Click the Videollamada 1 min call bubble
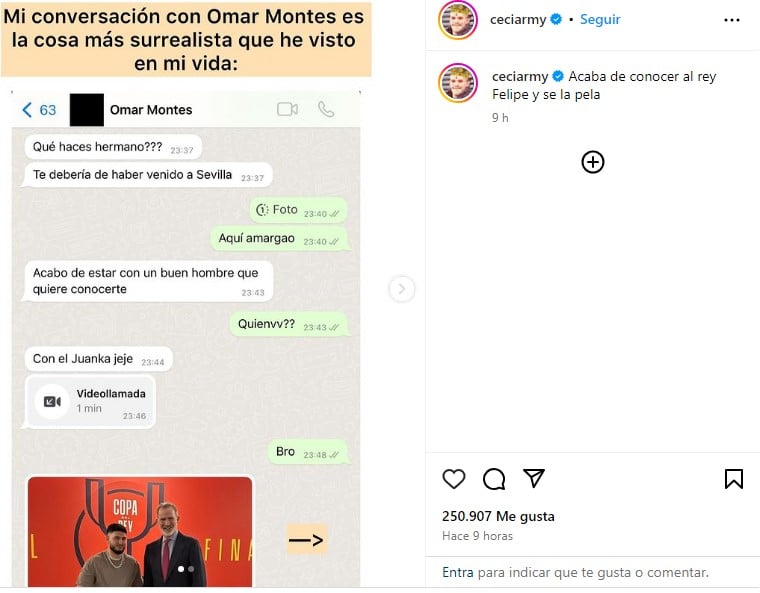 point(90,401)
